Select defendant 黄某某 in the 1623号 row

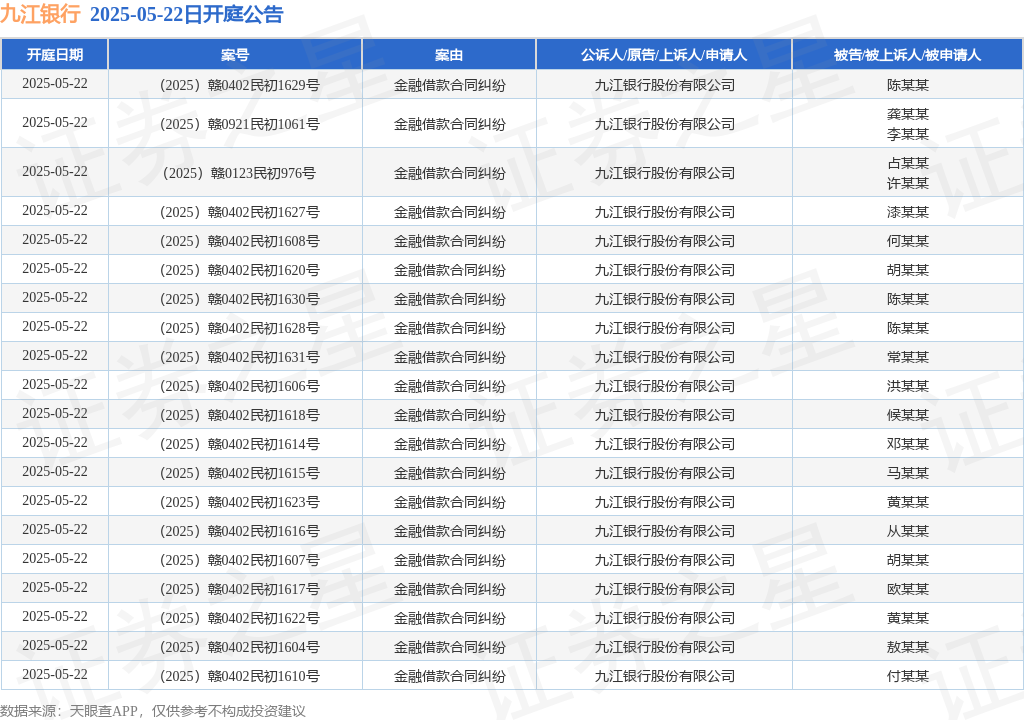point(908,502)
